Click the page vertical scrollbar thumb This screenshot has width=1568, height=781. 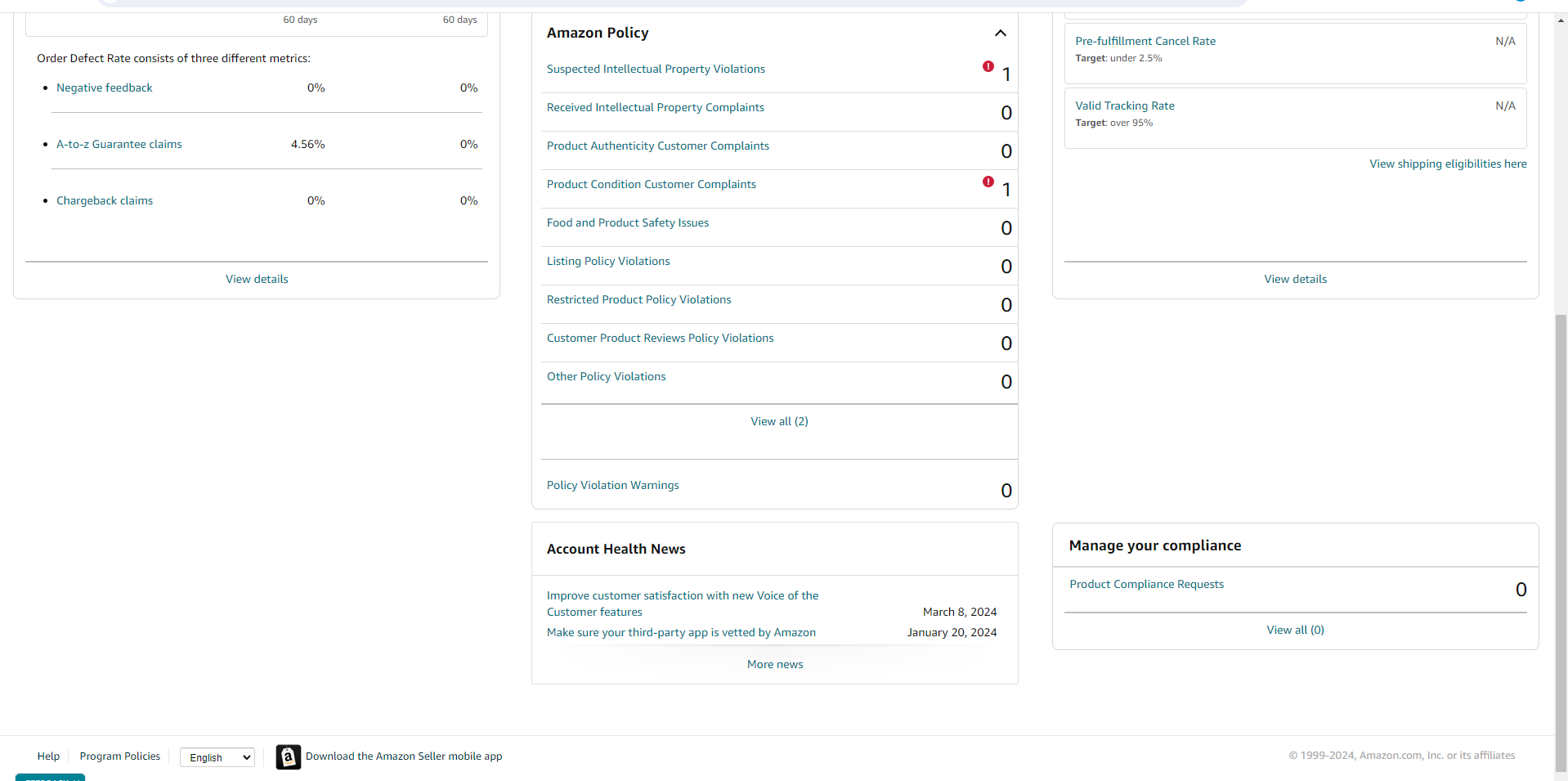(1561, 541)
